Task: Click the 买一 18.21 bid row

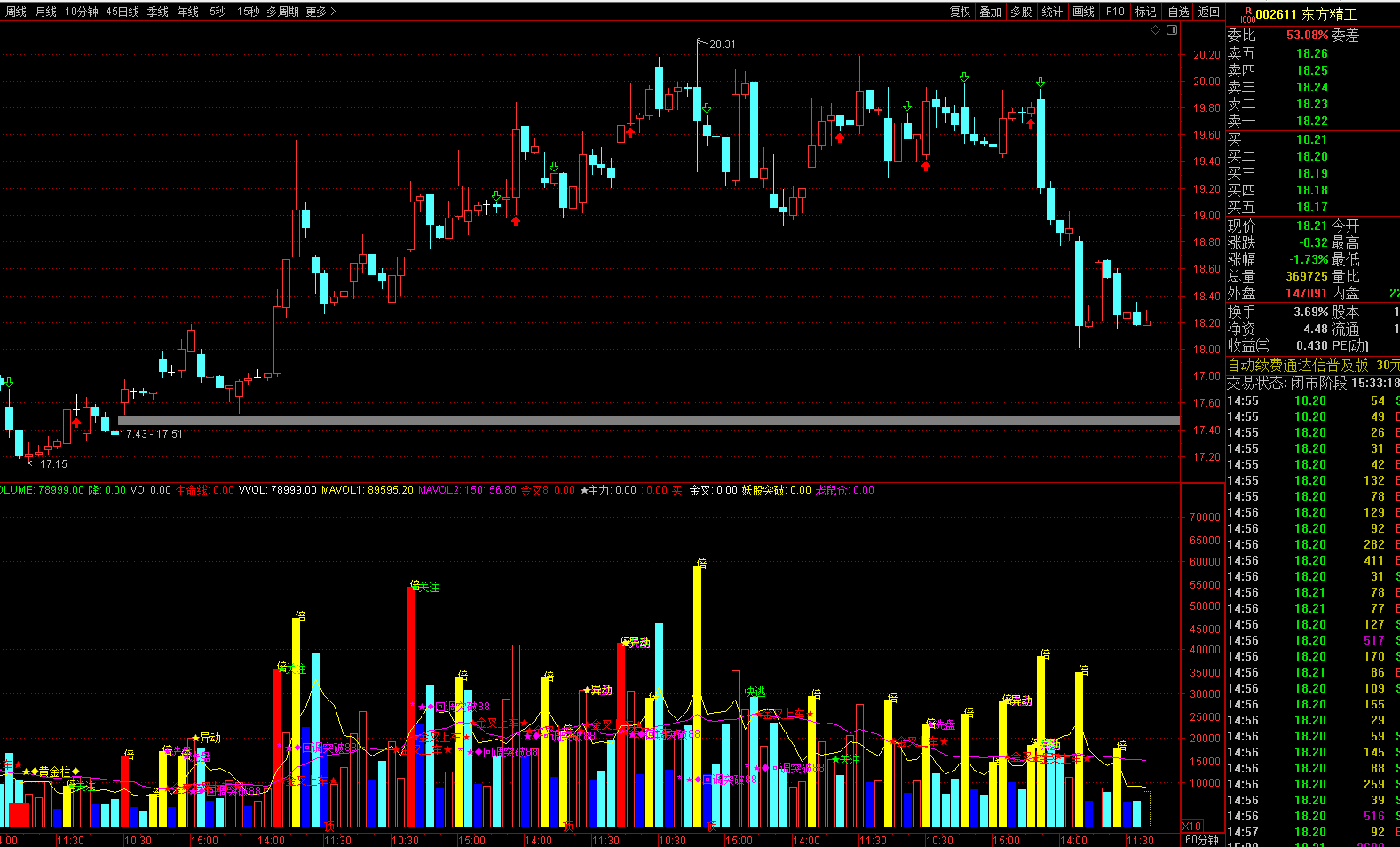Action: 1313,139
